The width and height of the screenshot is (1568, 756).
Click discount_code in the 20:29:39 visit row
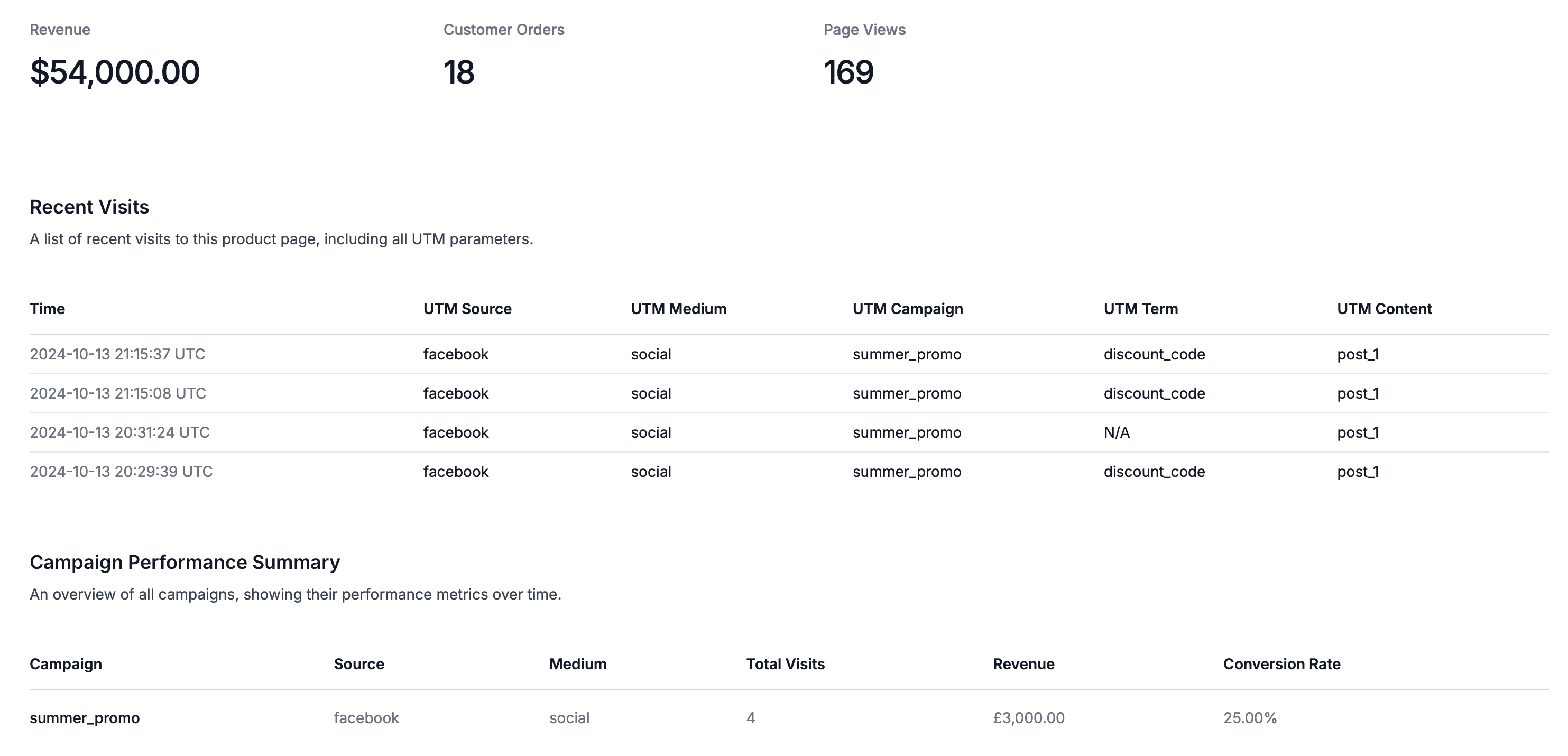1154,471
